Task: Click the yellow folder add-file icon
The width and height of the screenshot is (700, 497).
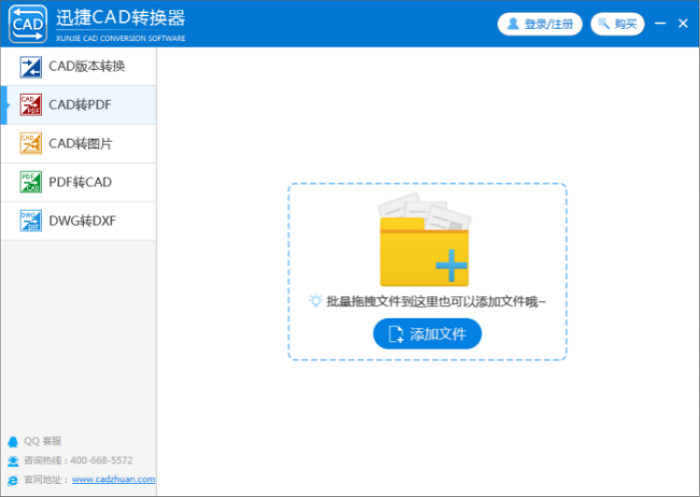Action: [424, 239]
